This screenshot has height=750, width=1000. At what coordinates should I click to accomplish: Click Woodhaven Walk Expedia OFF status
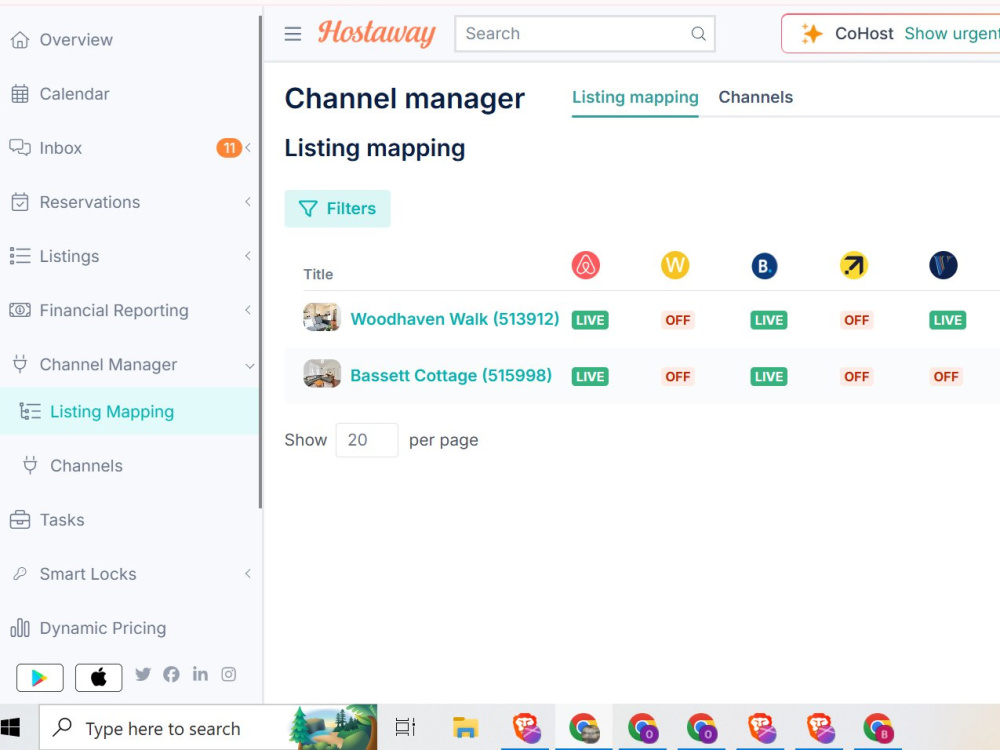(x=857, y=320)
